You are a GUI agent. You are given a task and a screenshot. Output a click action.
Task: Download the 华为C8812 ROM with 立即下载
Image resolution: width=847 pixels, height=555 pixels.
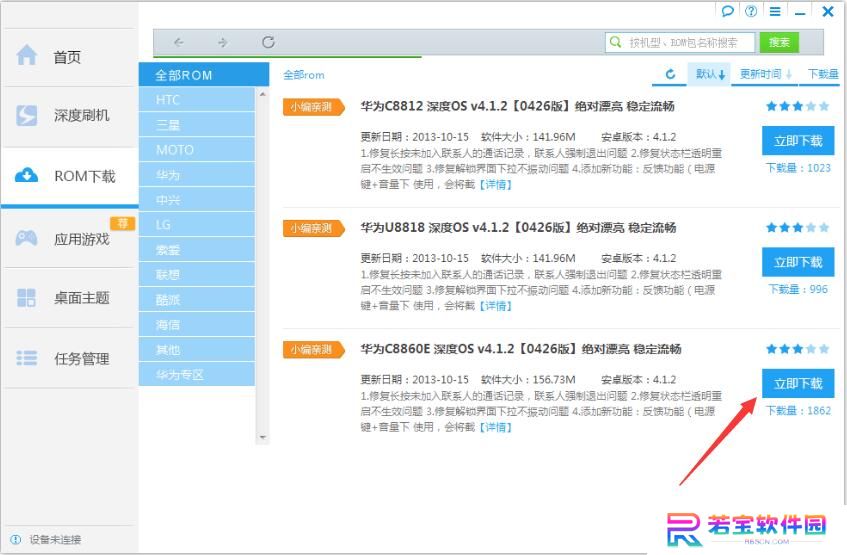[x=798, y=141]
